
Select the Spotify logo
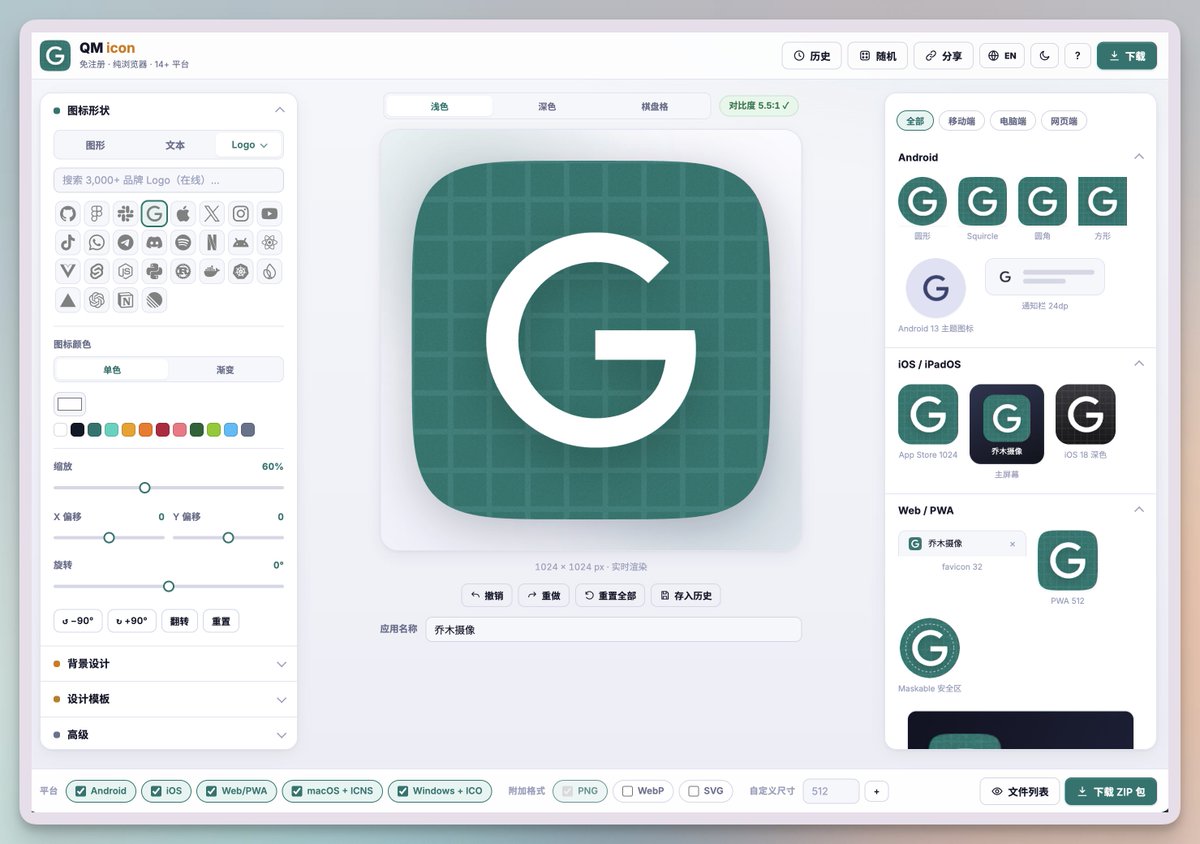(x=183, y=242)
